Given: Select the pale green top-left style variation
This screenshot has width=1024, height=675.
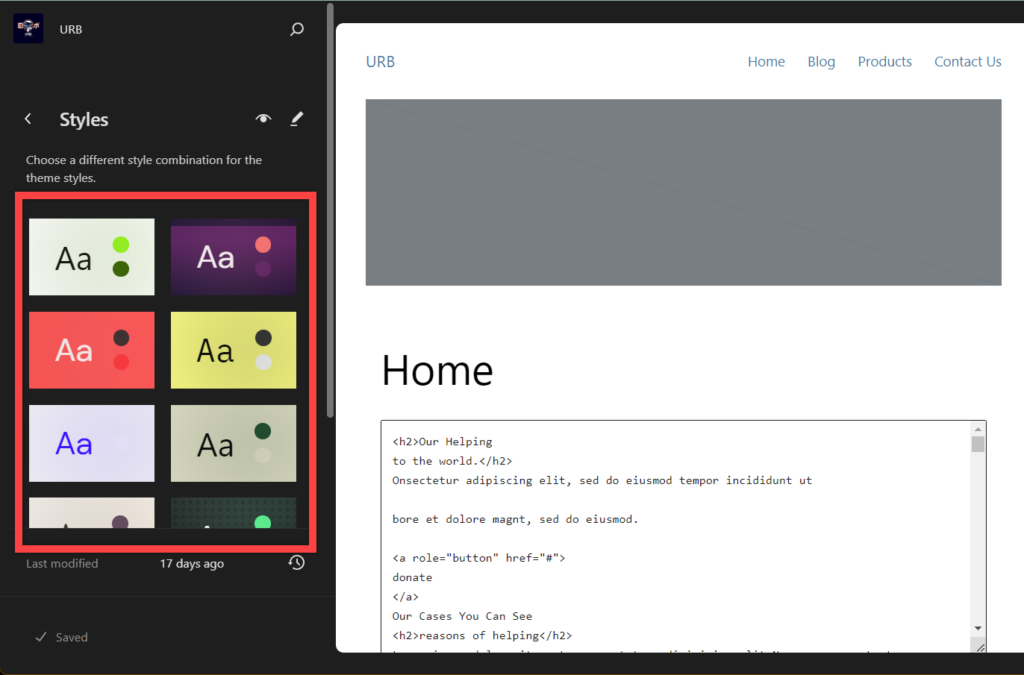Looking at the screenshot, I should pyautogui.click(x=91, y=257).
